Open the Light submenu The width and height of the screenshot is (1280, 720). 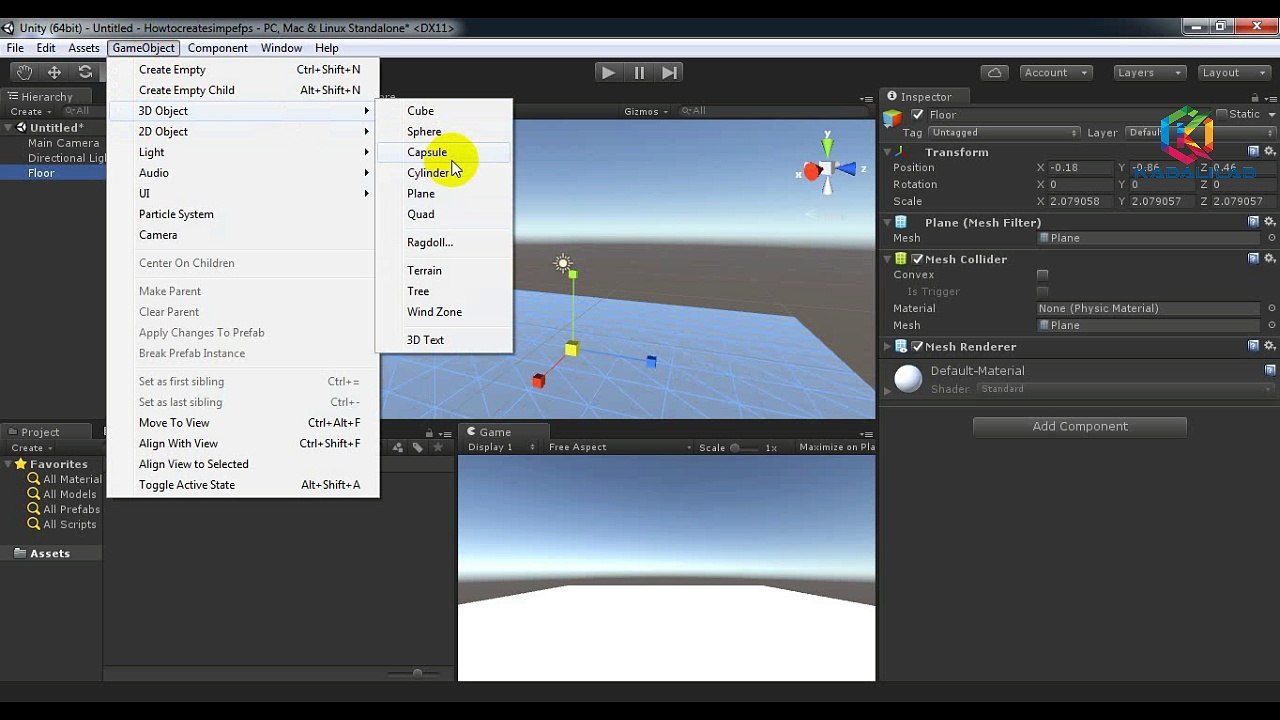(243, 152)
